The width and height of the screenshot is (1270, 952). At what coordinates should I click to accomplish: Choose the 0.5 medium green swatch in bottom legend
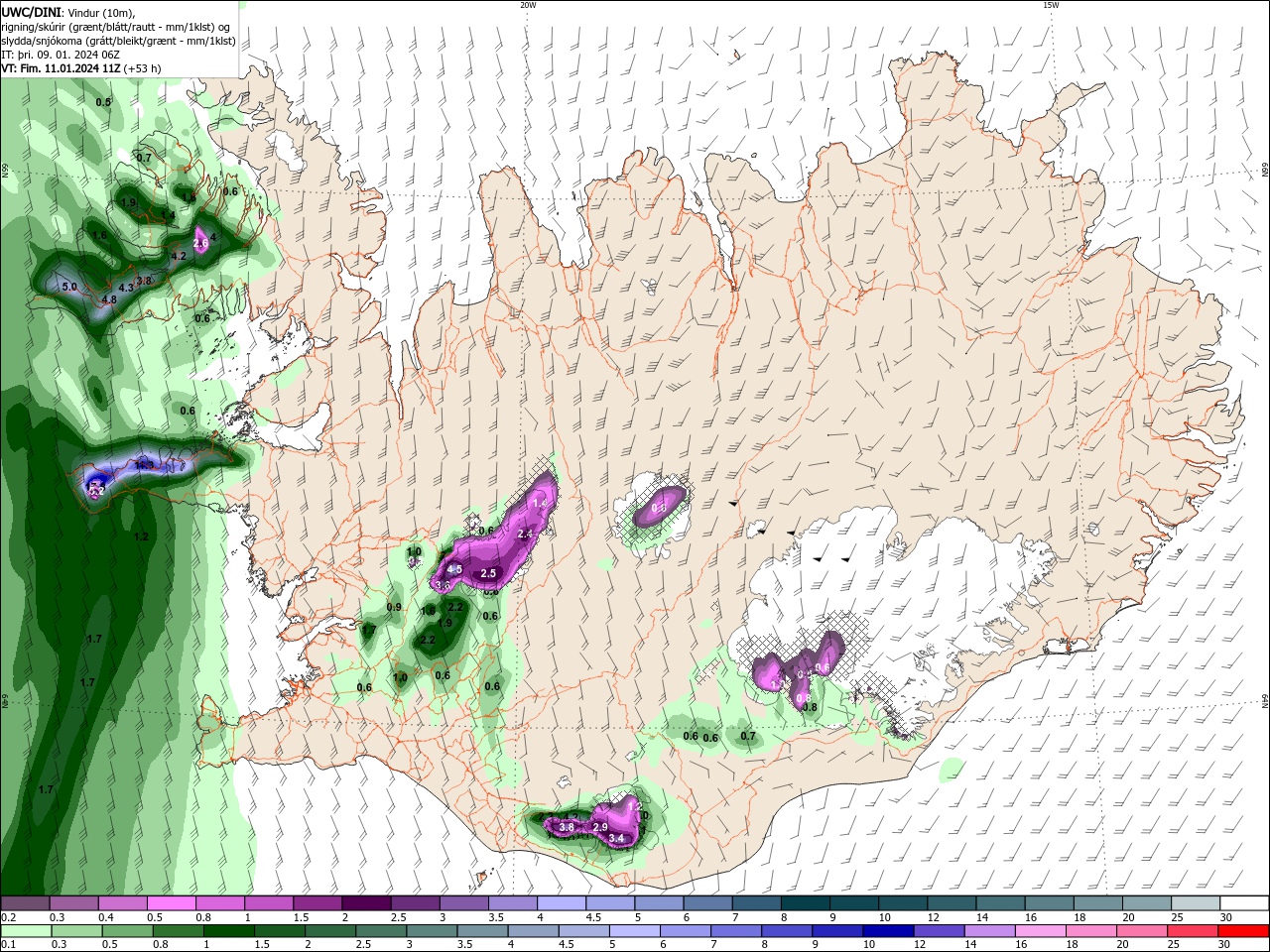126,931
